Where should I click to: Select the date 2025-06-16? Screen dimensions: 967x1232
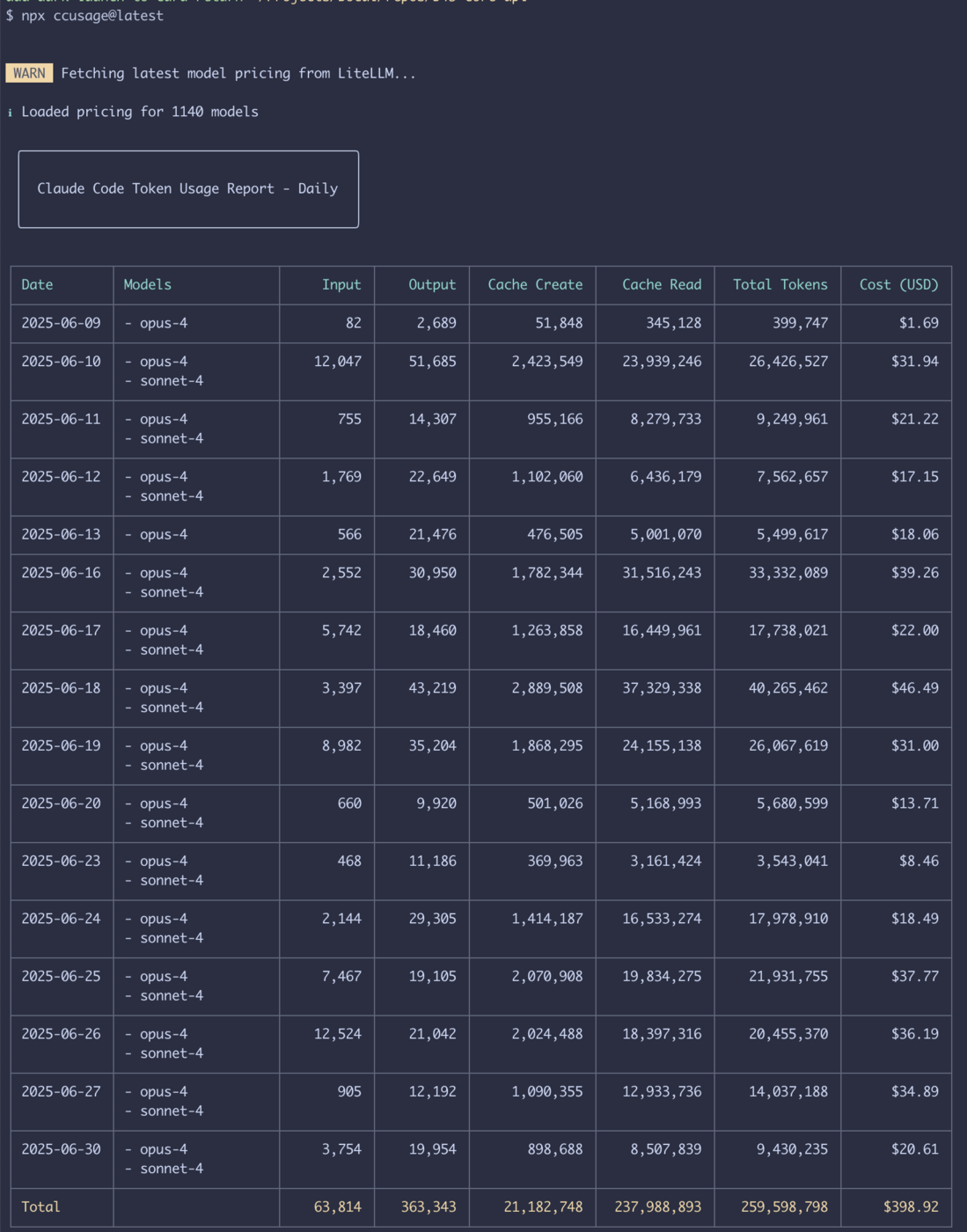(x=61, y=572)
